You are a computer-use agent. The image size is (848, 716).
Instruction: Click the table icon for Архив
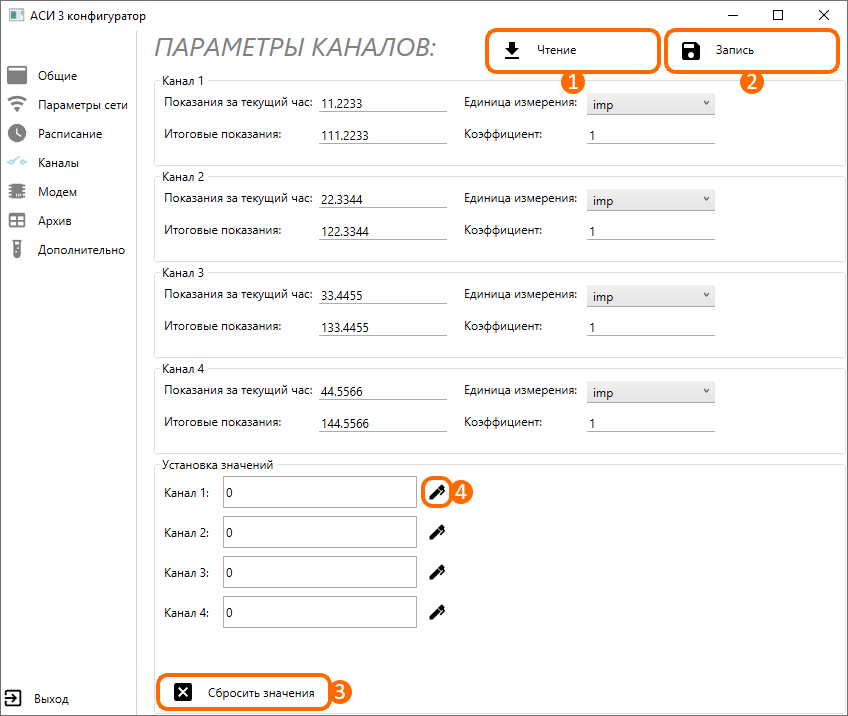tap(17, 220)
